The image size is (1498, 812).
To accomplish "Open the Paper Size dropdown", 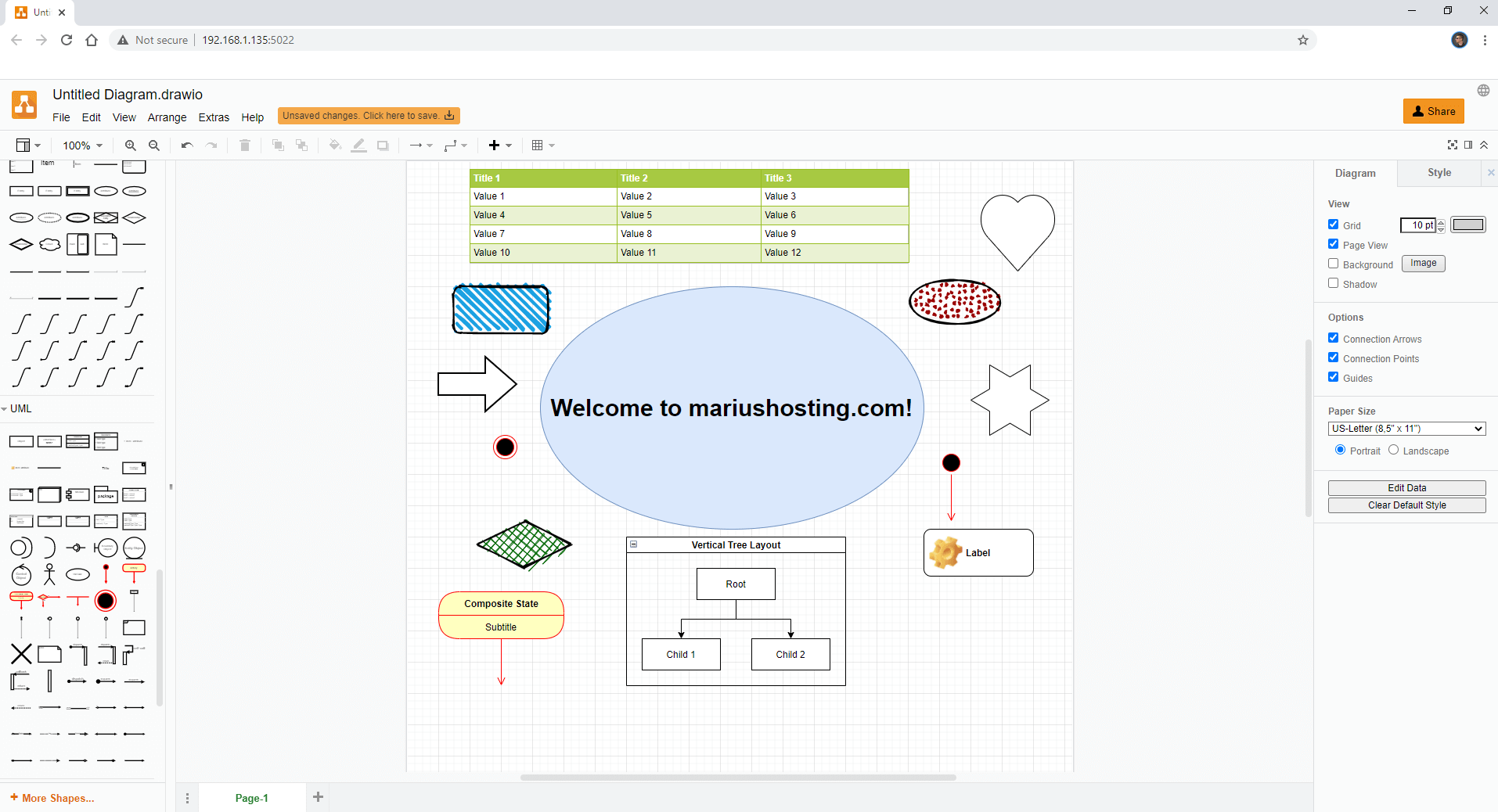I will (x=1406, y=429).
